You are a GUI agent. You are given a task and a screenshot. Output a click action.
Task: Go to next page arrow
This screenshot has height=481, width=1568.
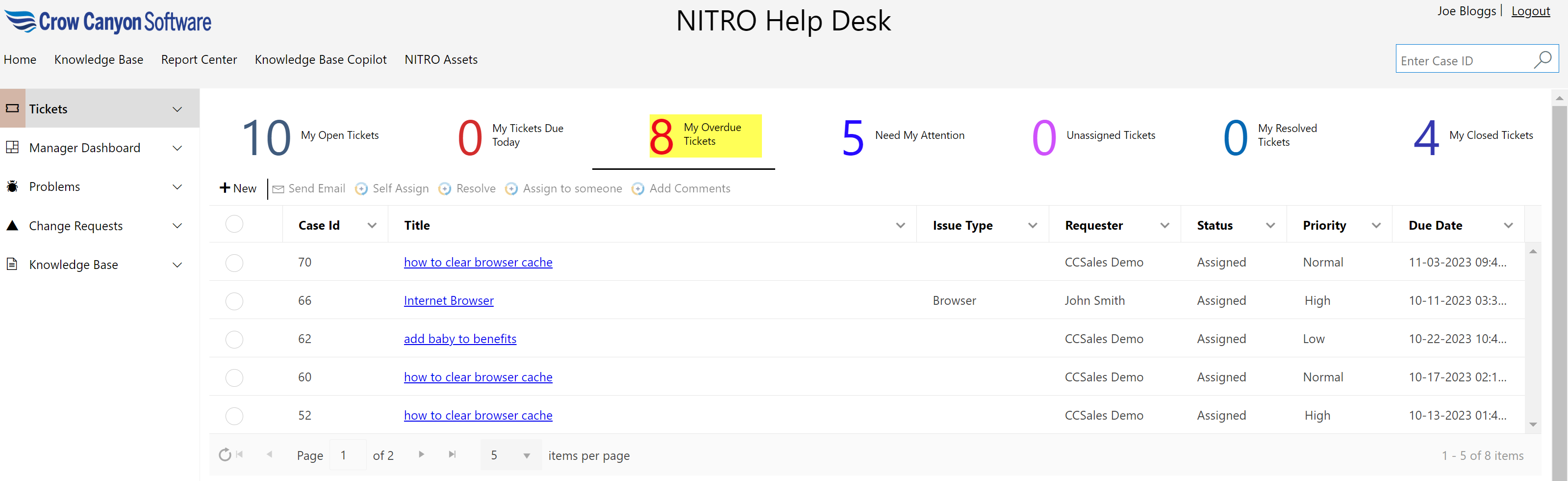421,454
